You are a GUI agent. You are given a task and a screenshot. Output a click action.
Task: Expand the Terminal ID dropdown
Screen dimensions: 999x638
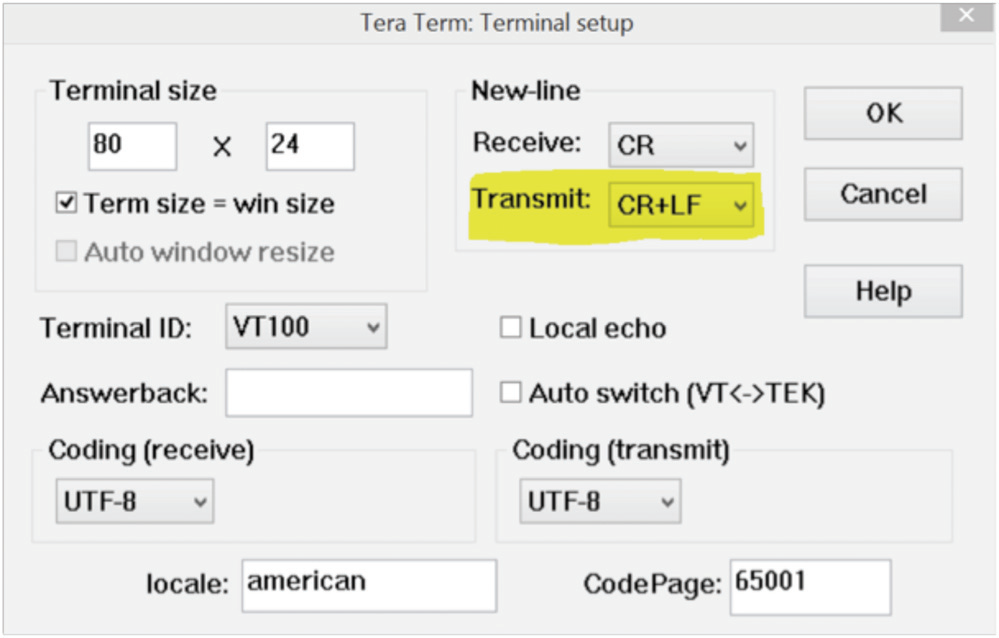[x=306, y=326]
